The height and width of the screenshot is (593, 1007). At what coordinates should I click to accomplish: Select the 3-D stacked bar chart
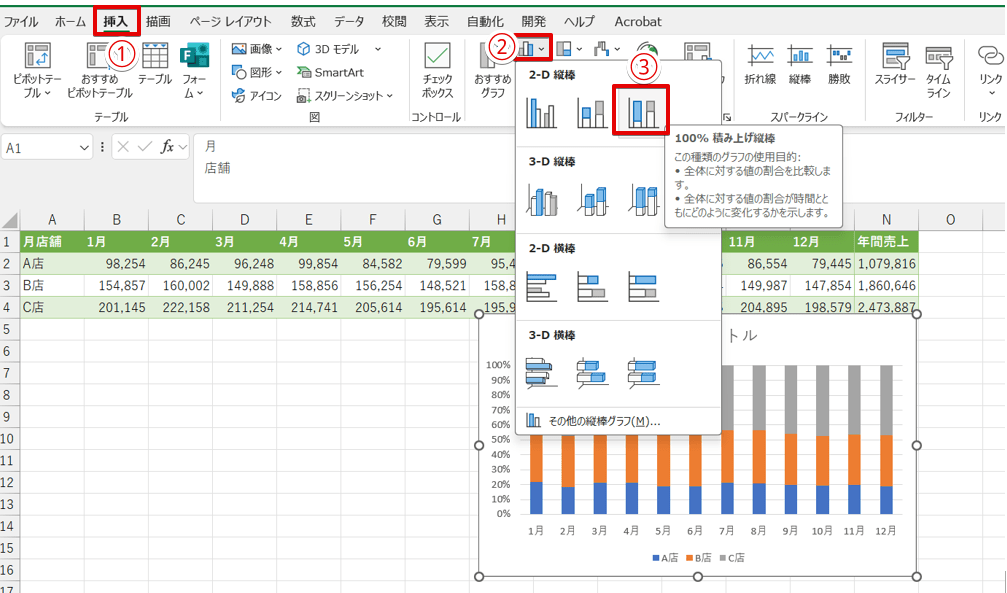point(591,373)
